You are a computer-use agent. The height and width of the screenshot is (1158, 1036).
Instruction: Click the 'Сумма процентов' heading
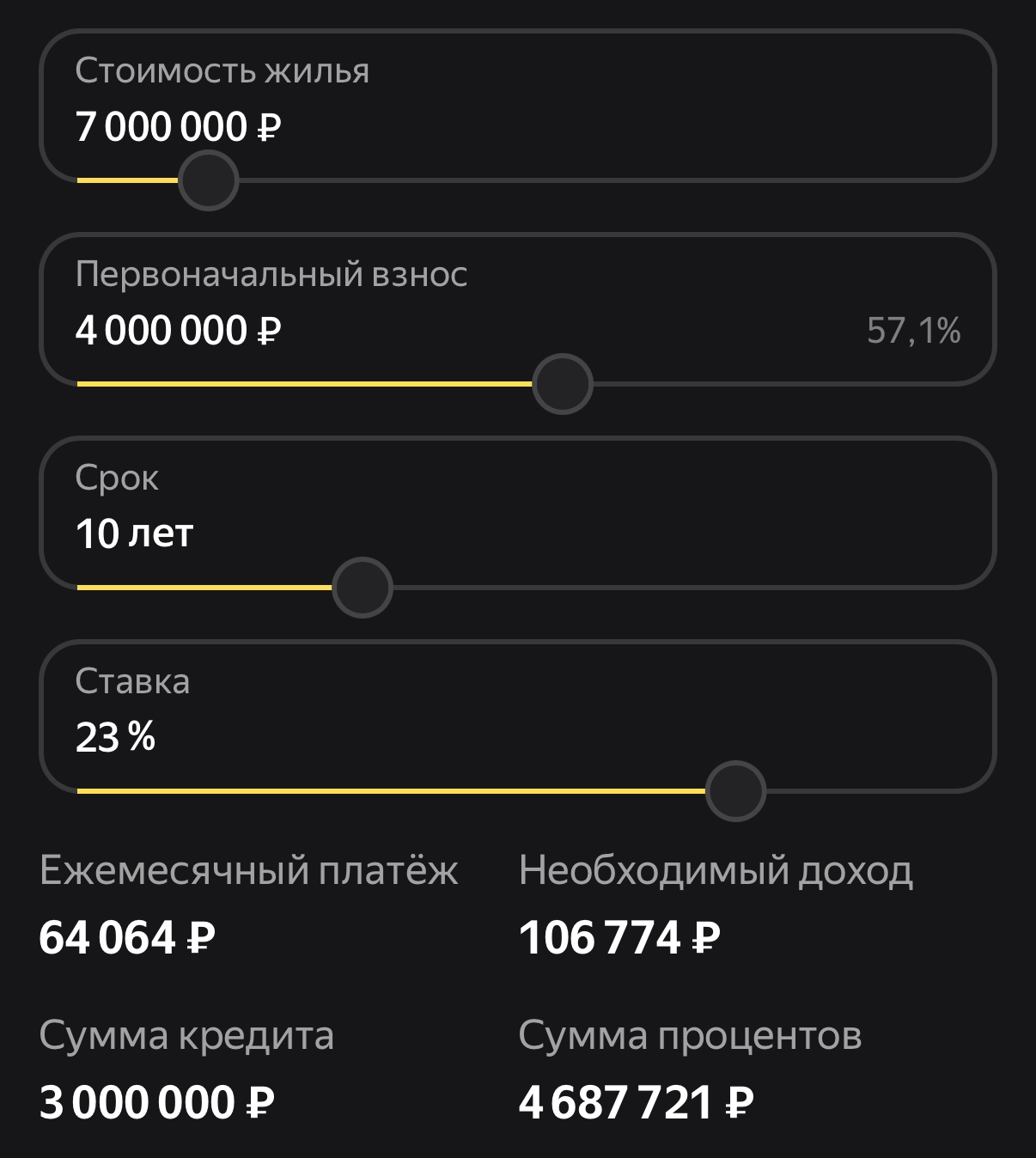click(690, 1036)
